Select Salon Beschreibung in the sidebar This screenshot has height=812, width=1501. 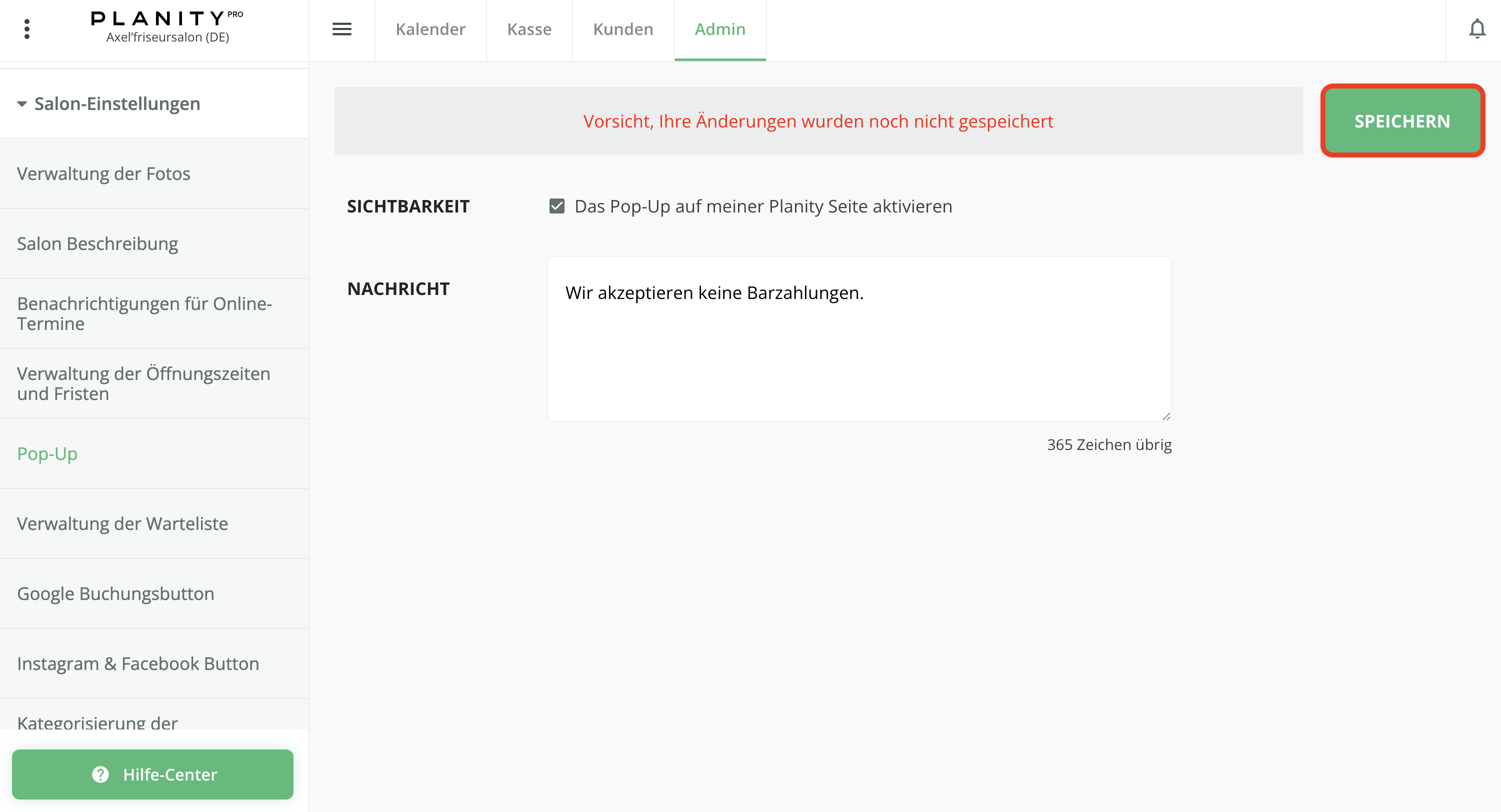click(x=97, y=243)
